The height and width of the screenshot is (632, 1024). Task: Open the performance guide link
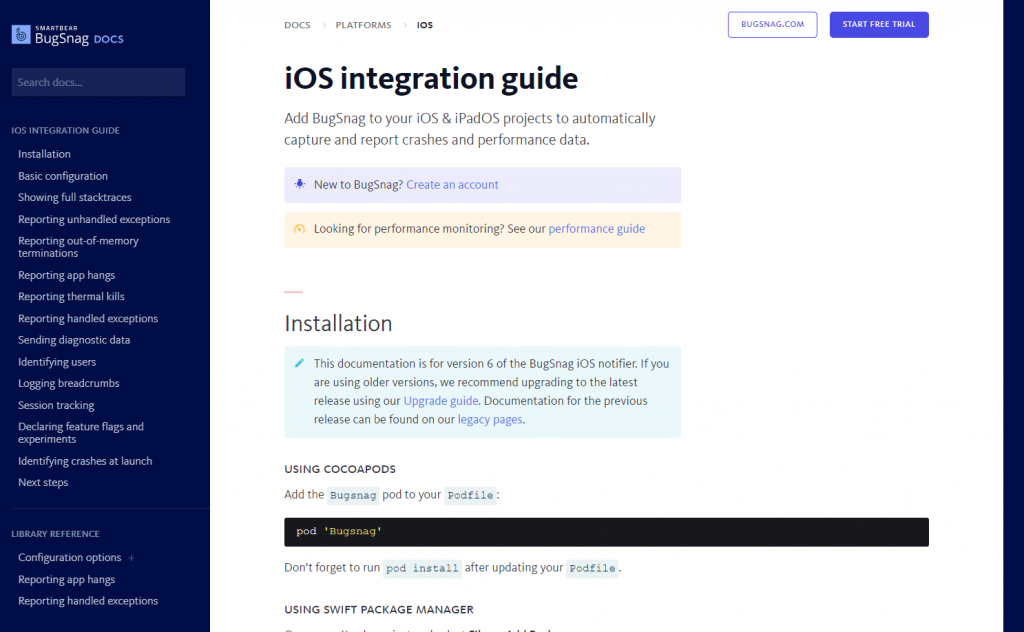pos(596,229)
